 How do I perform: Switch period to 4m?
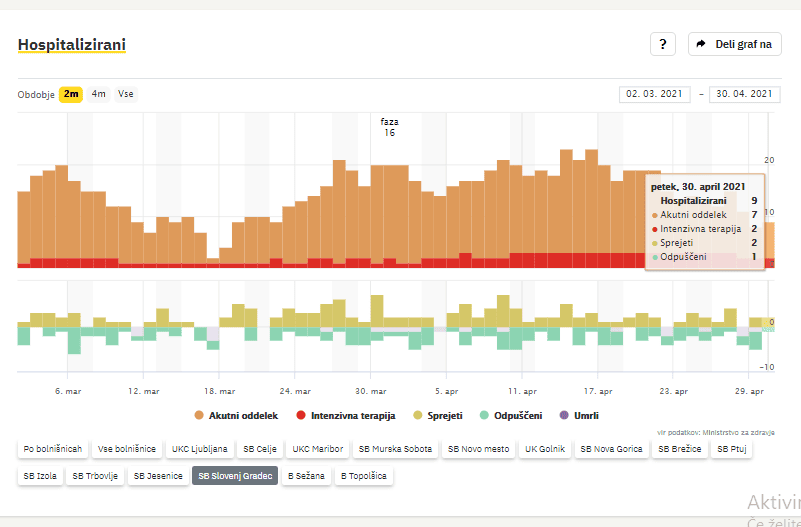(99, 94)
